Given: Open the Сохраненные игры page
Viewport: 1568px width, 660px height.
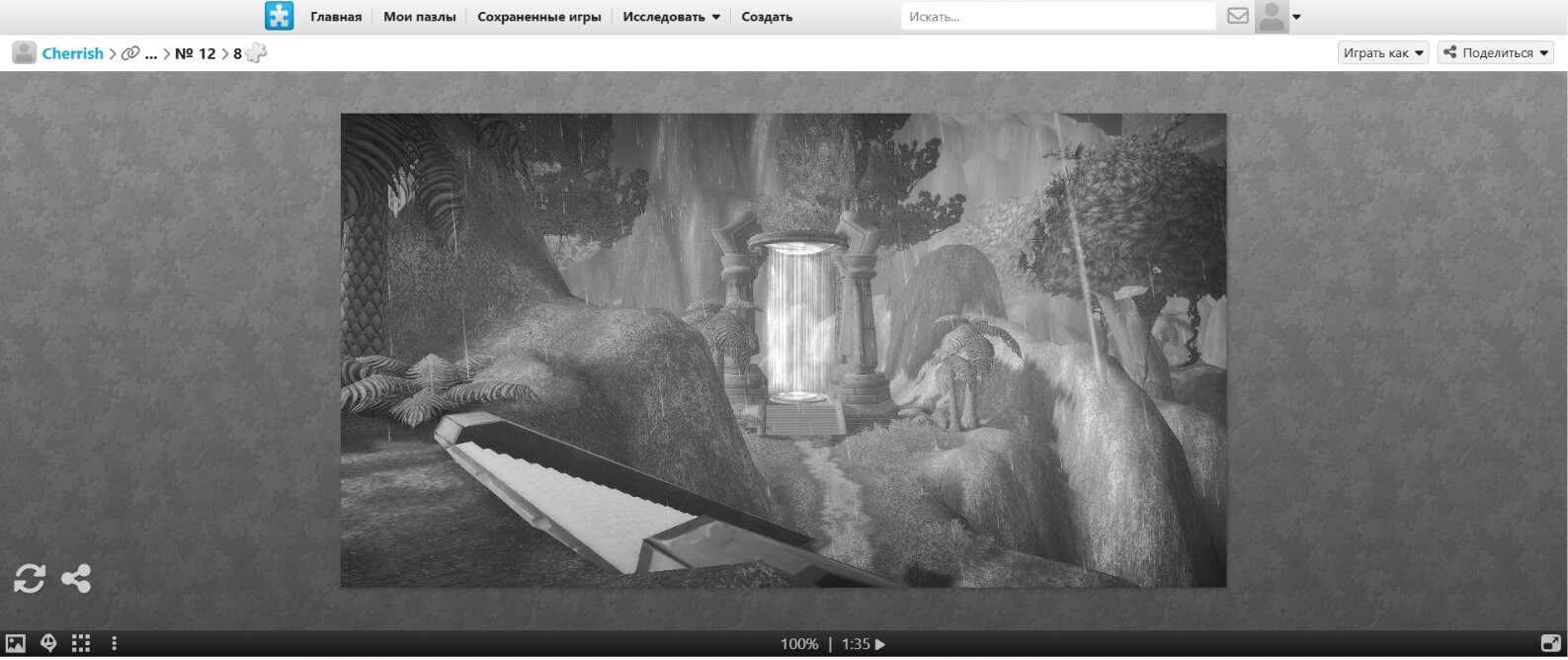Looking at the screenshot, I should [538, 17].
